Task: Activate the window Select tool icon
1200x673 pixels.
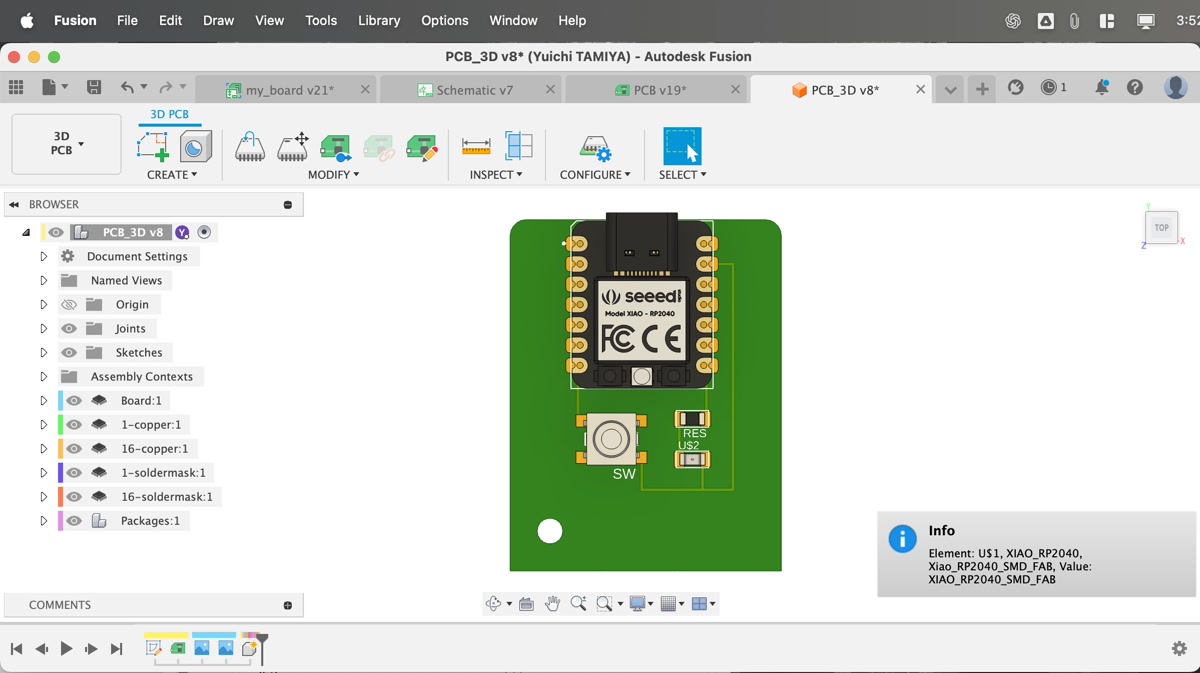Action: 682,146
